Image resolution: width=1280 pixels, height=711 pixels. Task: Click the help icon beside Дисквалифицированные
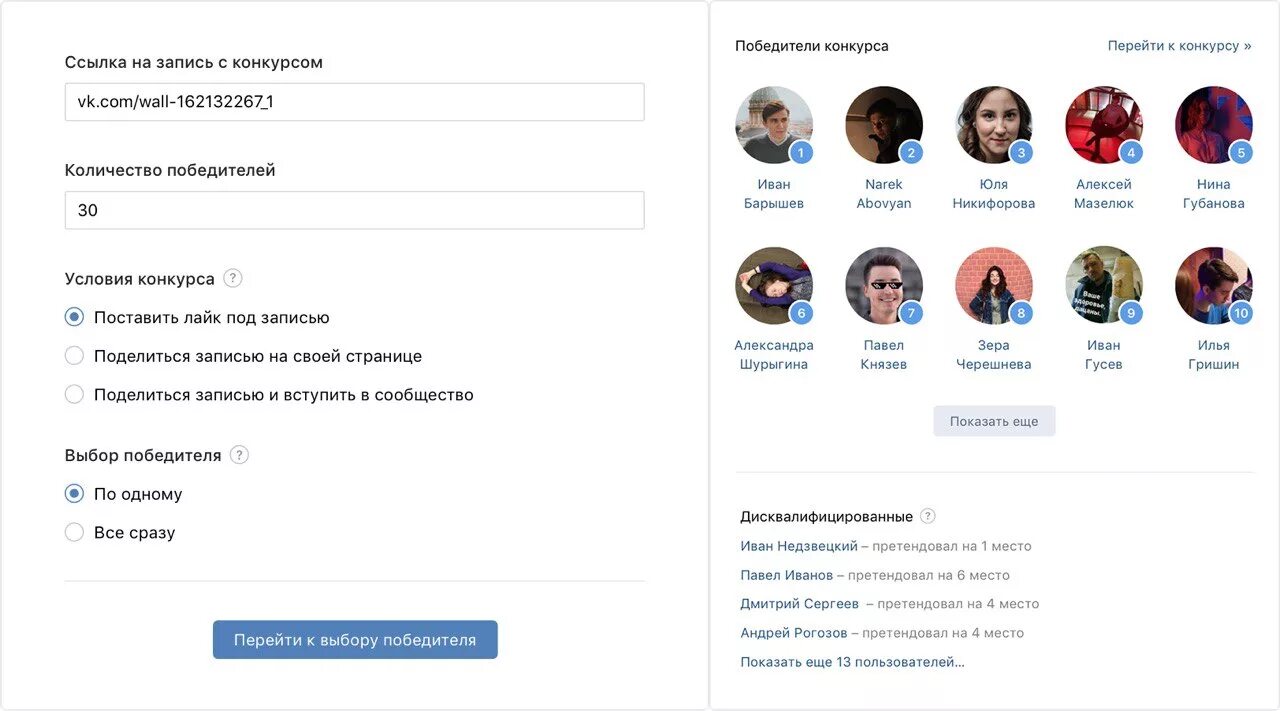point(928,516)
